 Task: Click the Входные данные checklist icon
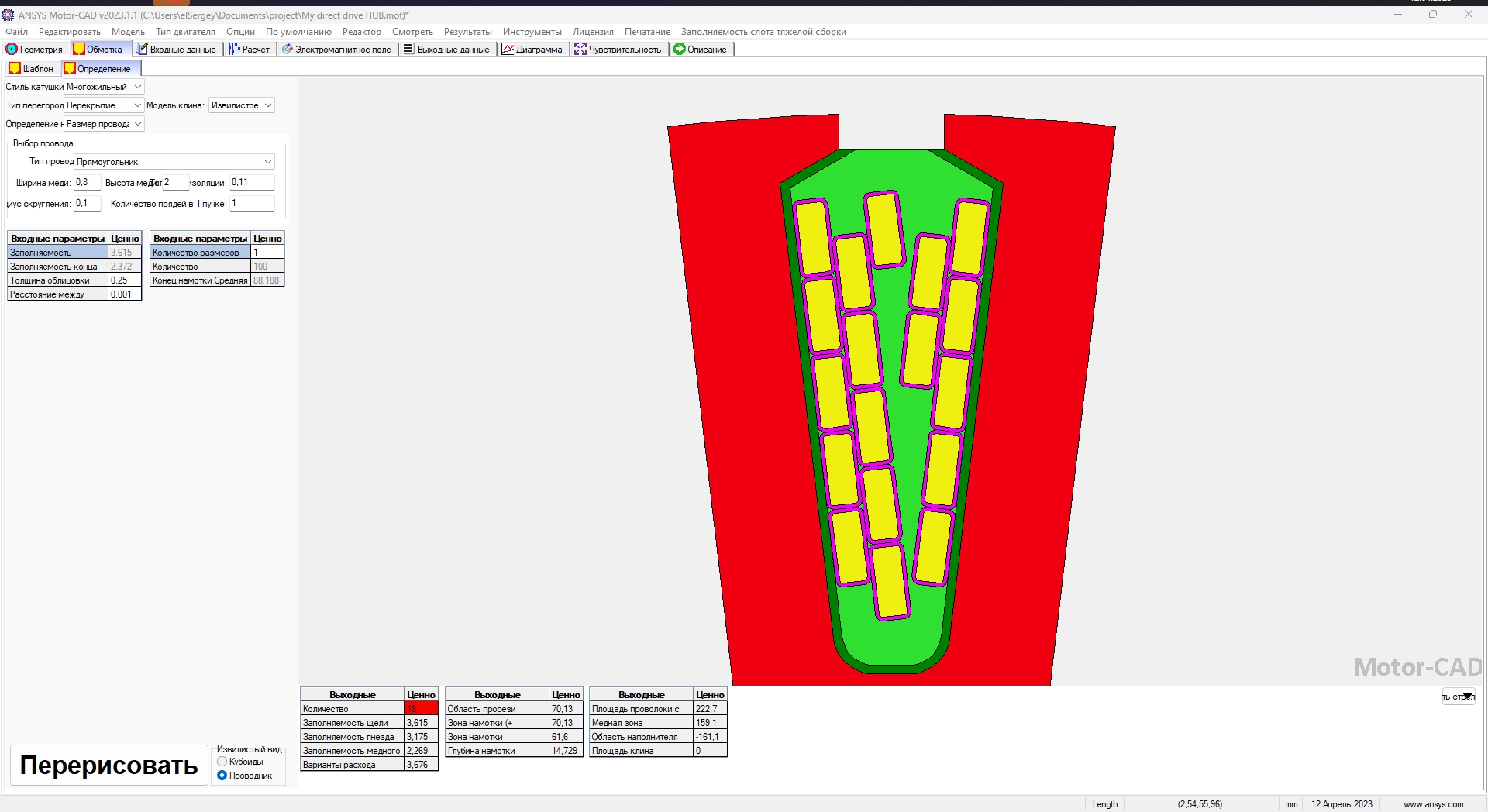tap(142, 50)
